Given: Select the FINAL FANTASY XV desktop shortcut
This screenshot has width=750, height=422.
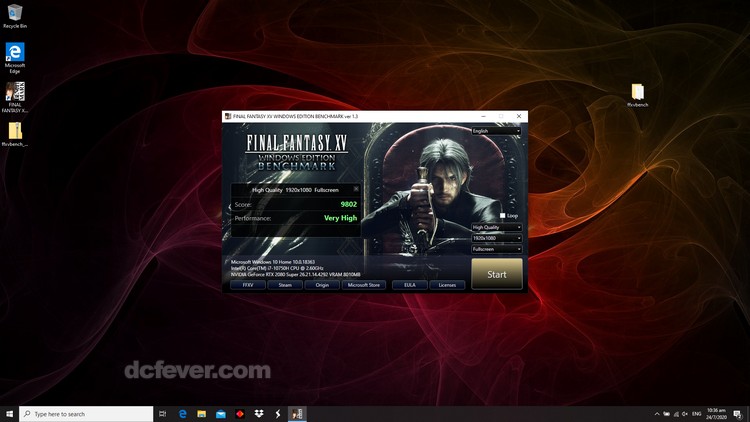Looking at the screenshot, I should (x=15, y=97).
